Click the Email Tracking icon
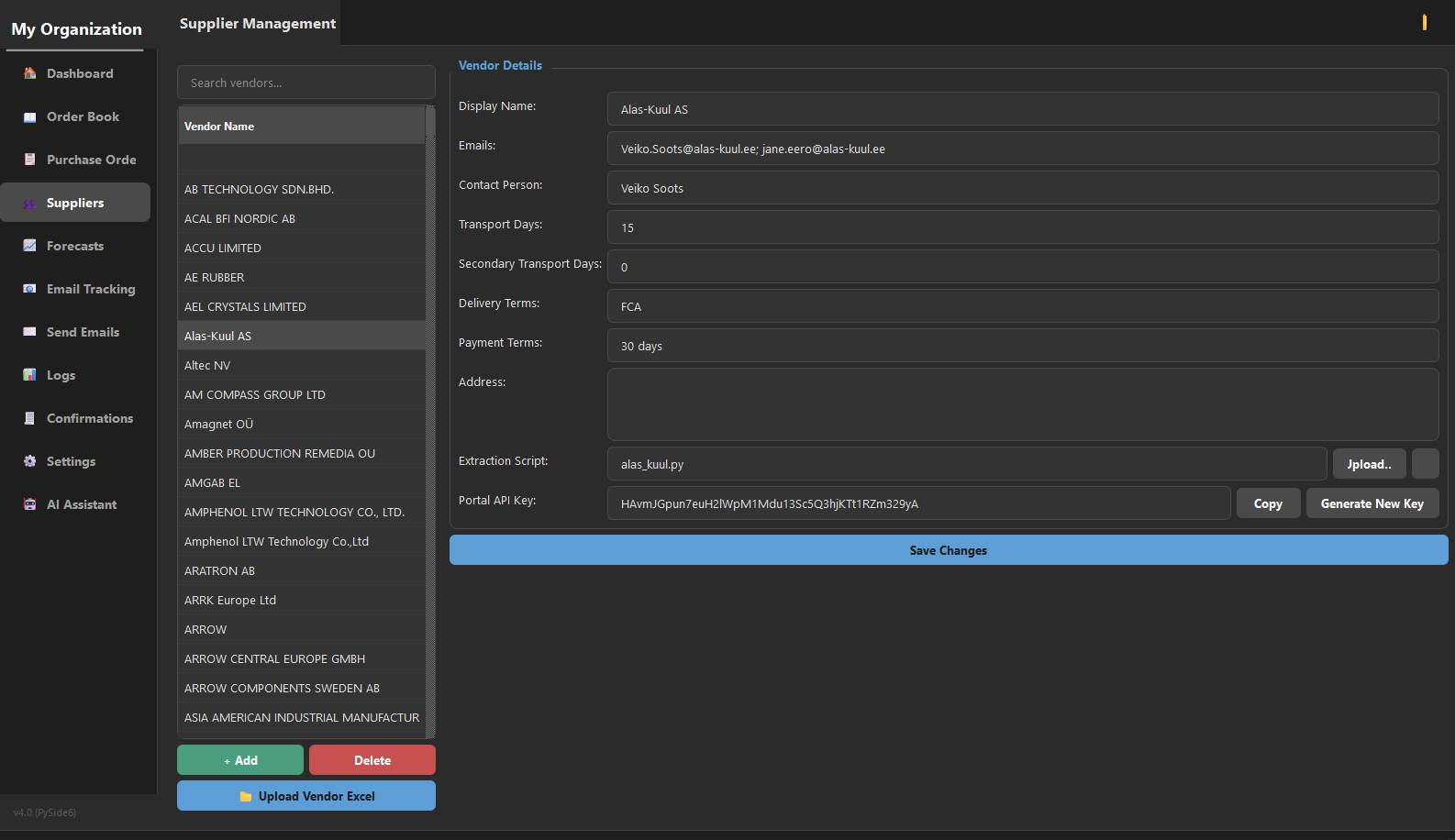This screenshot has height=840, width=1455. [29, 289]
